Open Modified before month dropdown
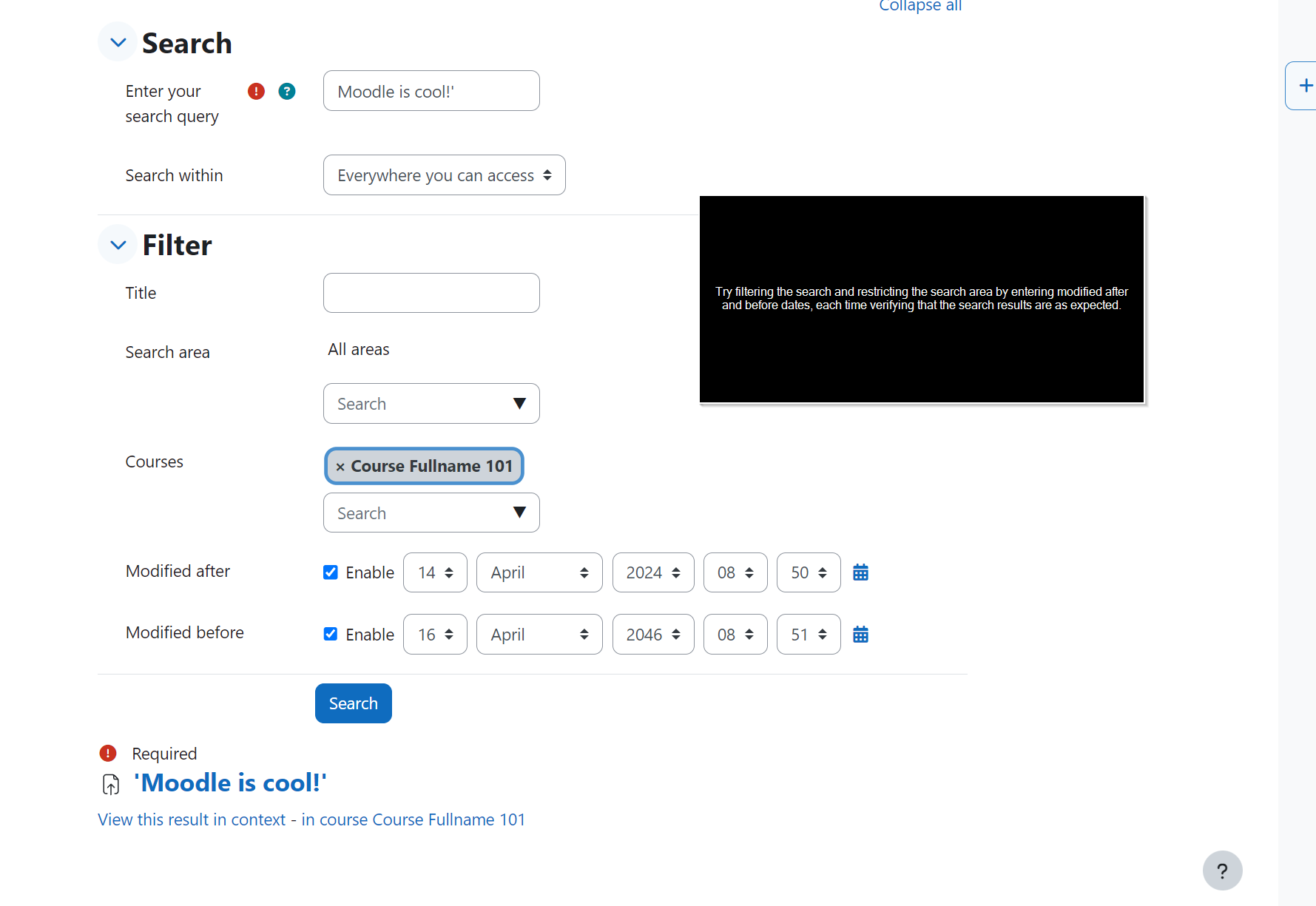 539,635
